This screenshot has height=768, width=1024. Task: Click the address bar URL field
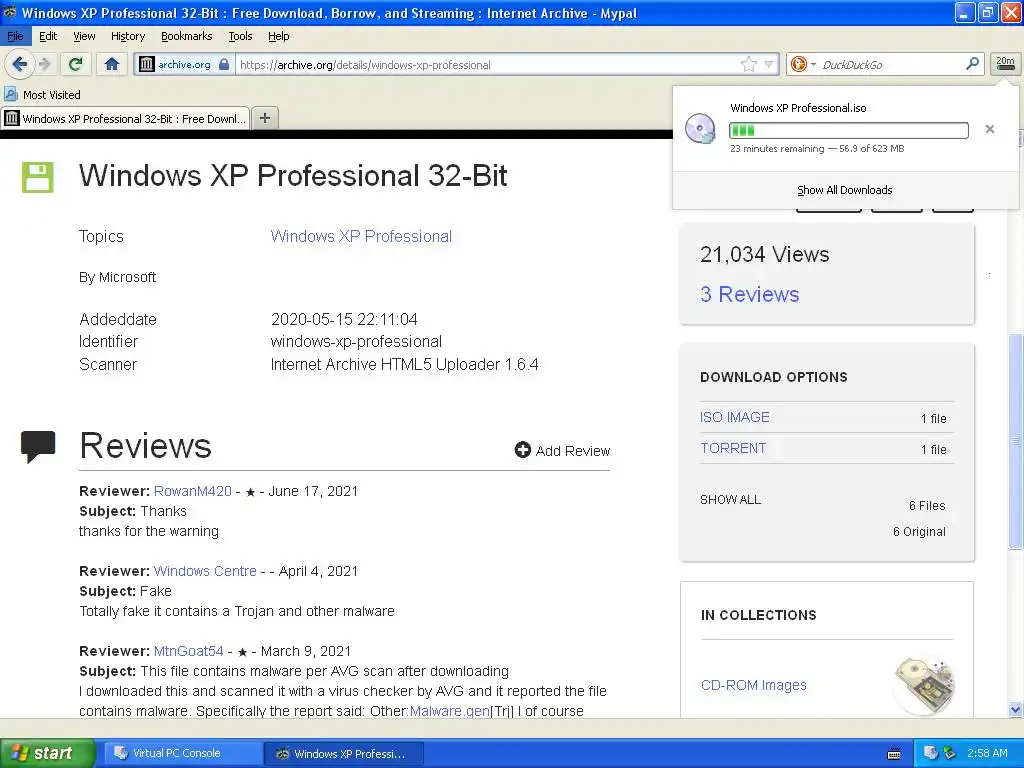click(x=487, y=65)
